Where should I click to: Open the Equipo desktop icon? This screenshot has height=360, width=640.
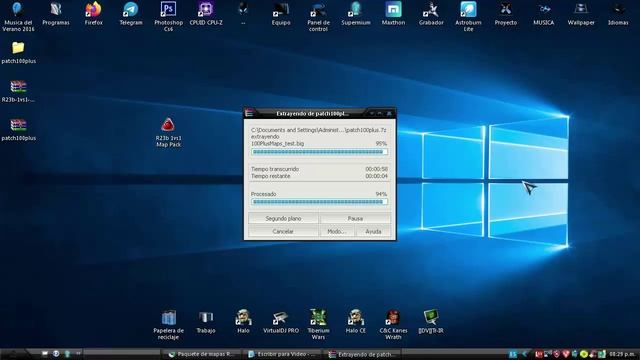281,13
